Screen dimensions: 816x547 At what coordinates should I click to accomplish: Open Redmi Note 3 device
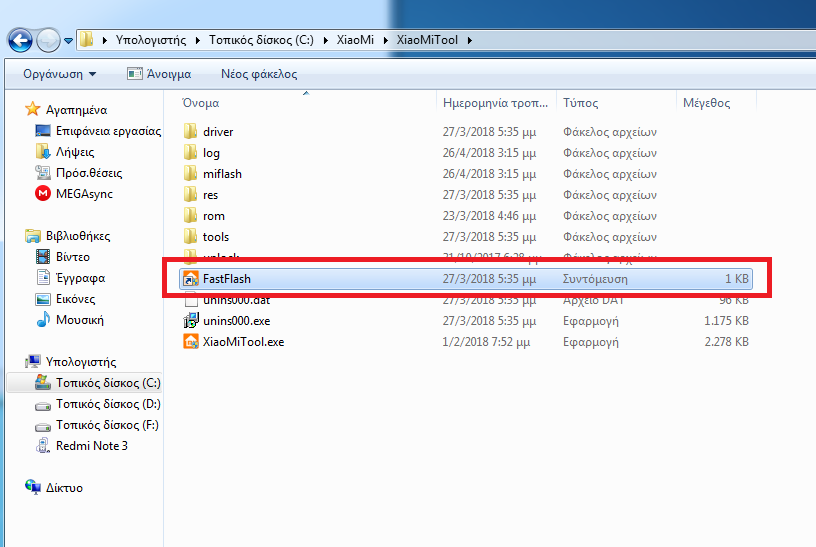92,446
